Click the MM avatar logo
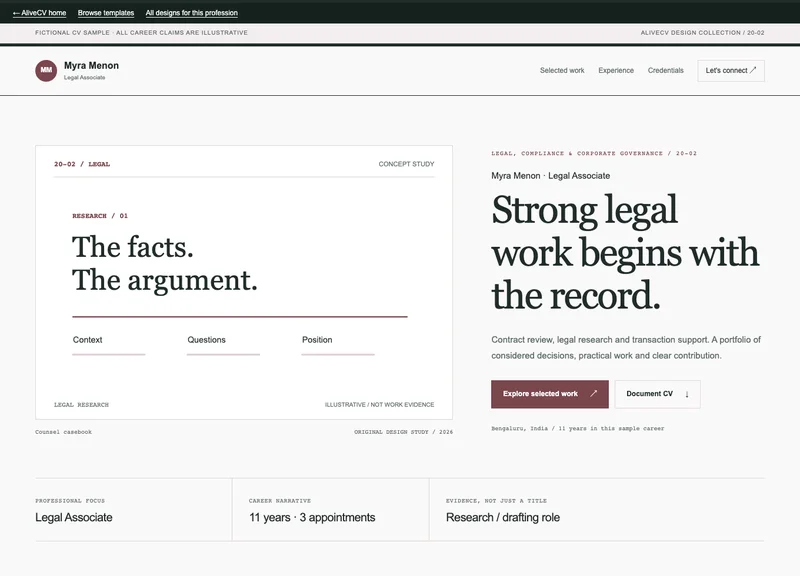 pyautogui.click(x=46, y=70)
